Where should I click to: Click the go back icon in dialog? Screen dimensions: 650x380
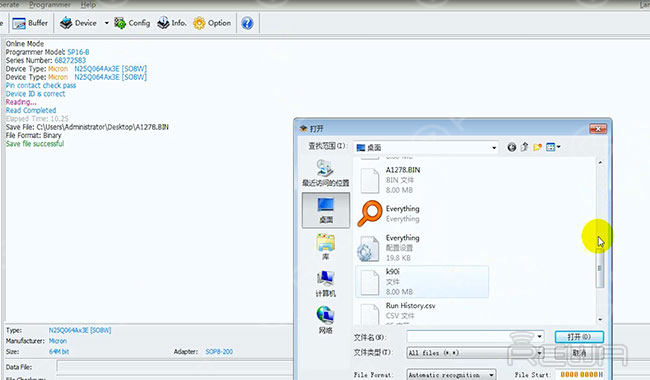pos(512,147)
